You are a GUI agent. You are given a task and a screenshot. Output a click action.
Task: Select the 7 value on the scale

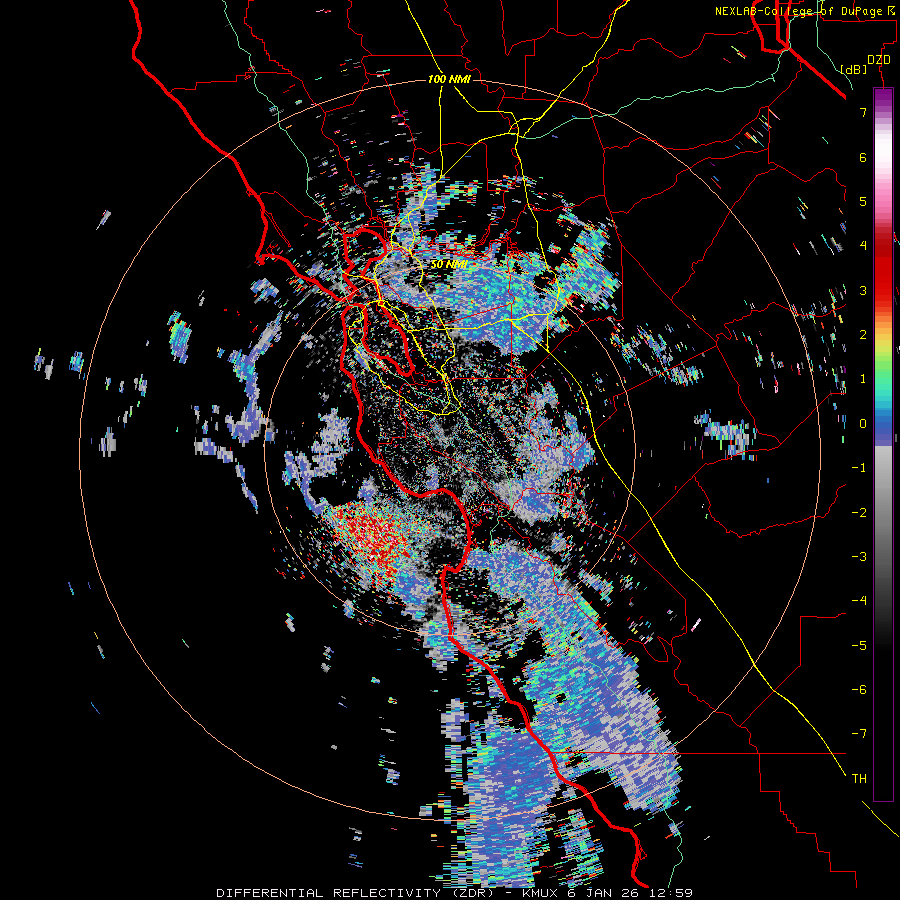point(863,112)
